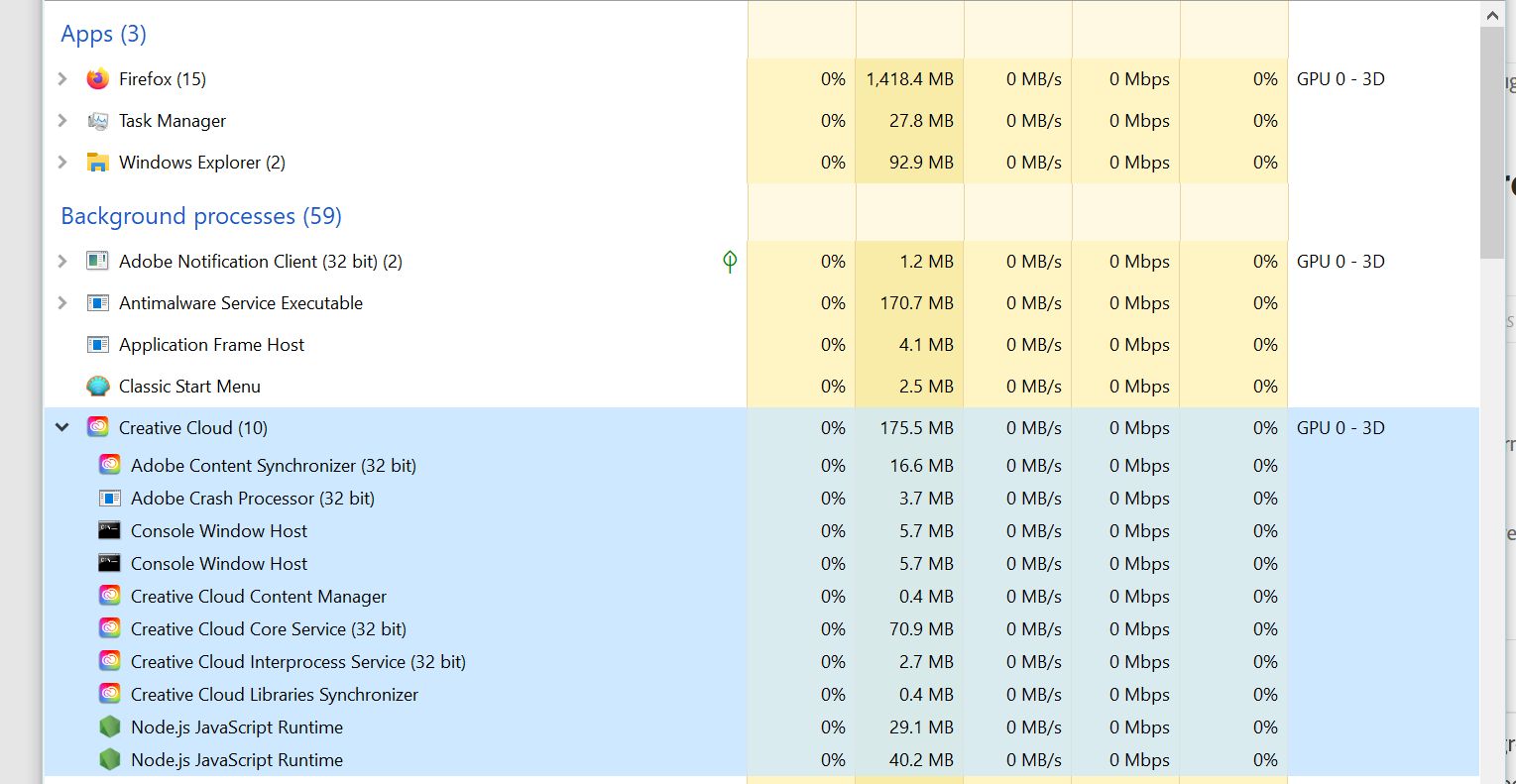Expand the Firefox process group
Image resolution: width=1516 pixels, height=784 pixels.
(x=61, y=78)
